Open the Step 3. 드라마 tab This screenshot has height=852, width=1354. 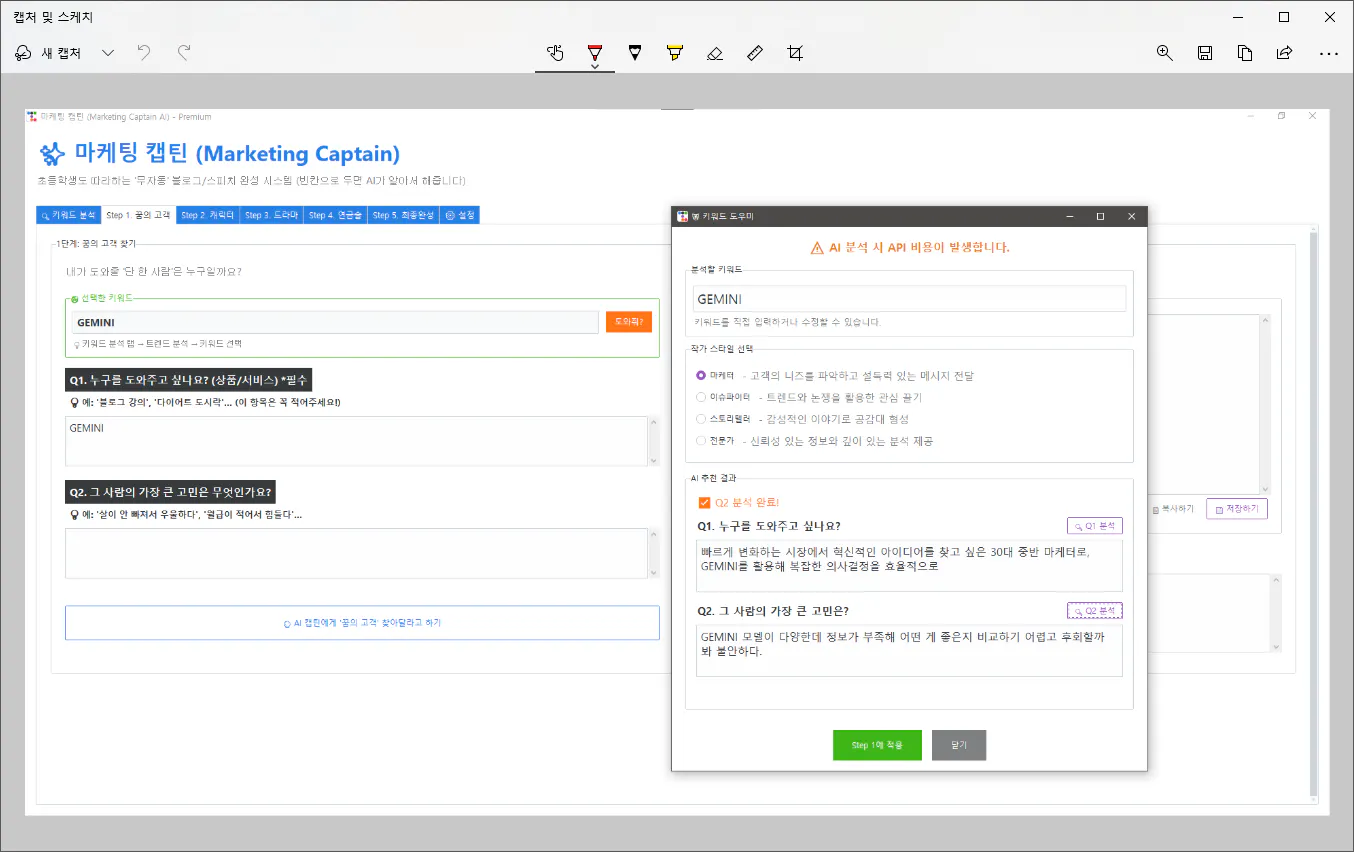pos(272,215)
